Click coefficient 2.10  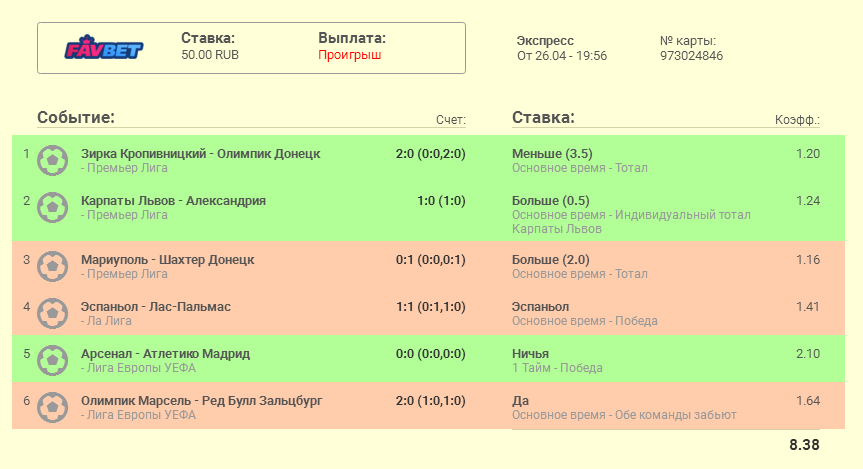click(808, 354)
